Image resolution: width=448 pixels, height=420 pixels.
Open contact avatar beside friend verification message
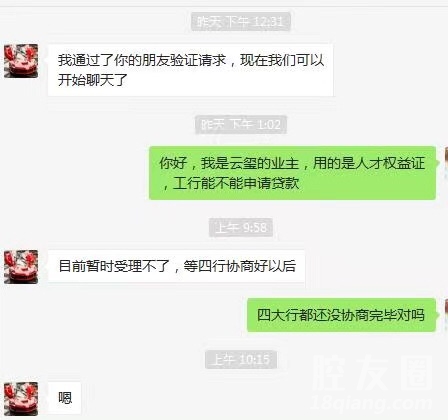pos(21,61)
